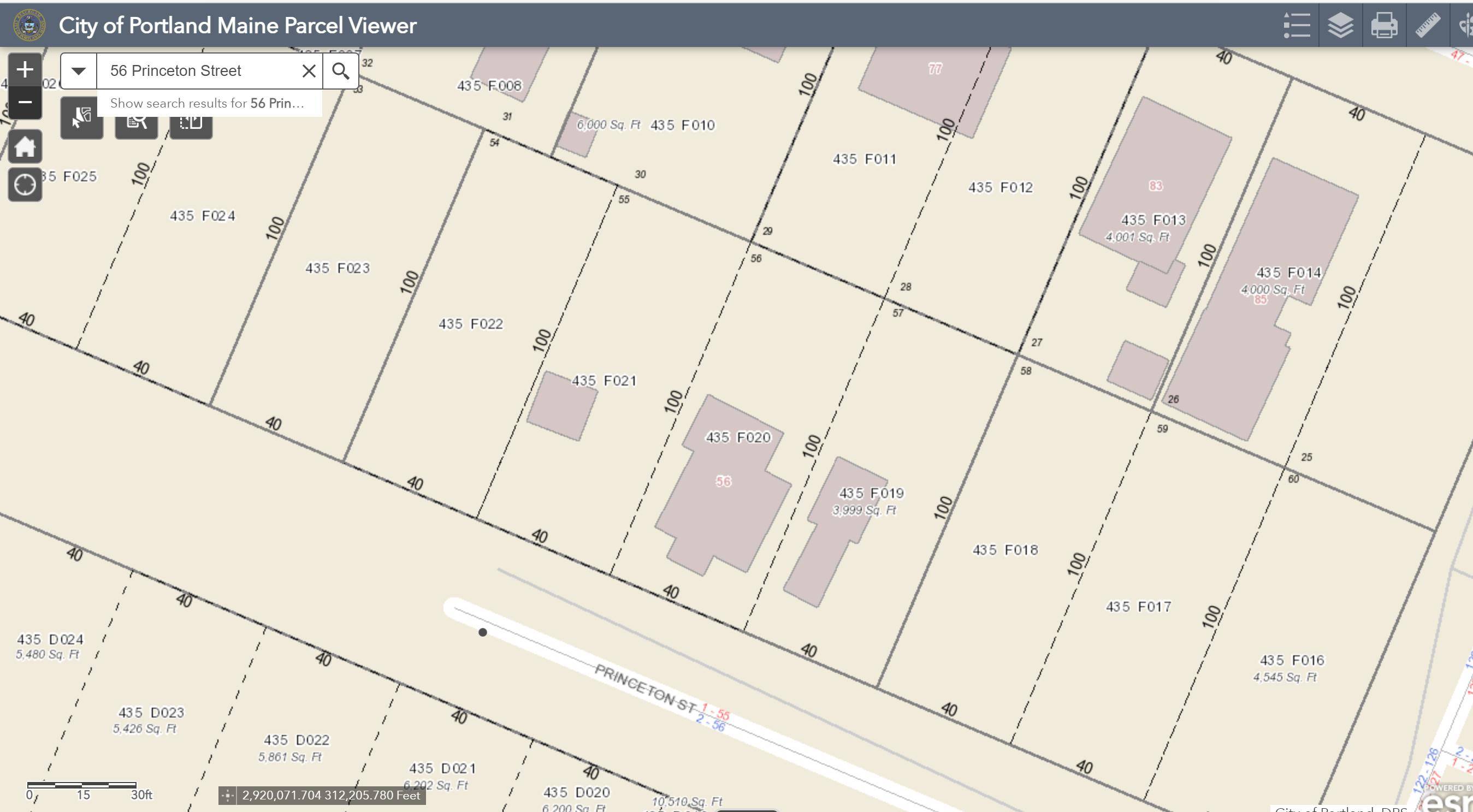This screenshot has height=812, width=1473.
Task: Clear the 56 Princeton Street search text
Action: pos(309,71)
